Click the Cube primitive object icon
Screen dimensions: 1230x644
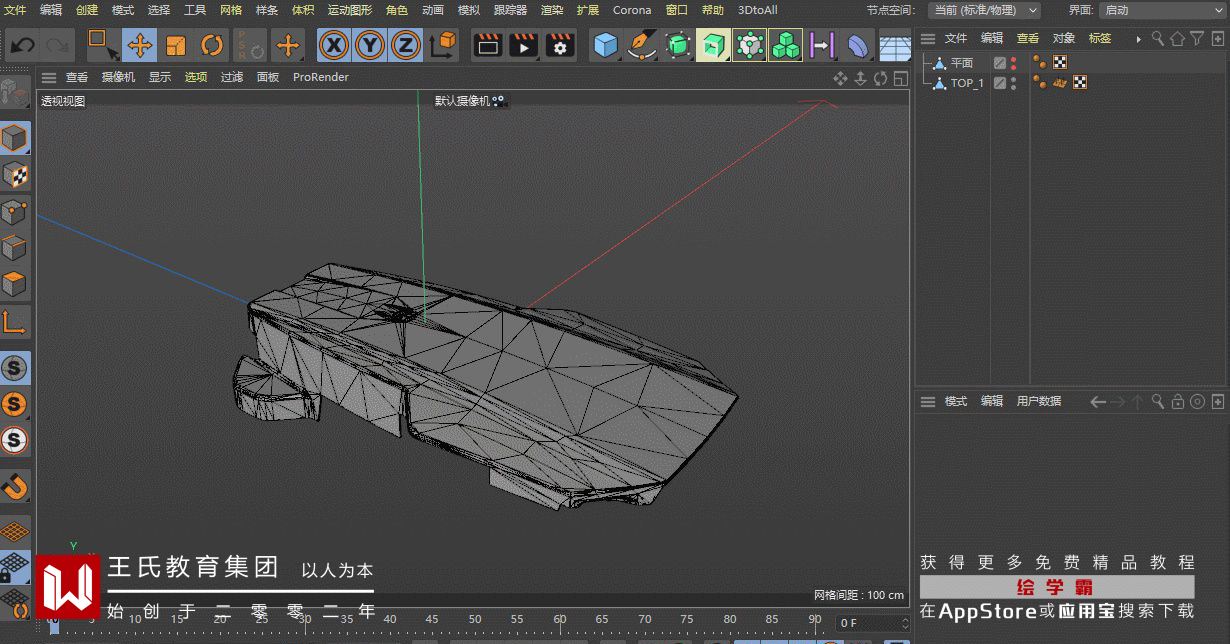pos(605,45)
